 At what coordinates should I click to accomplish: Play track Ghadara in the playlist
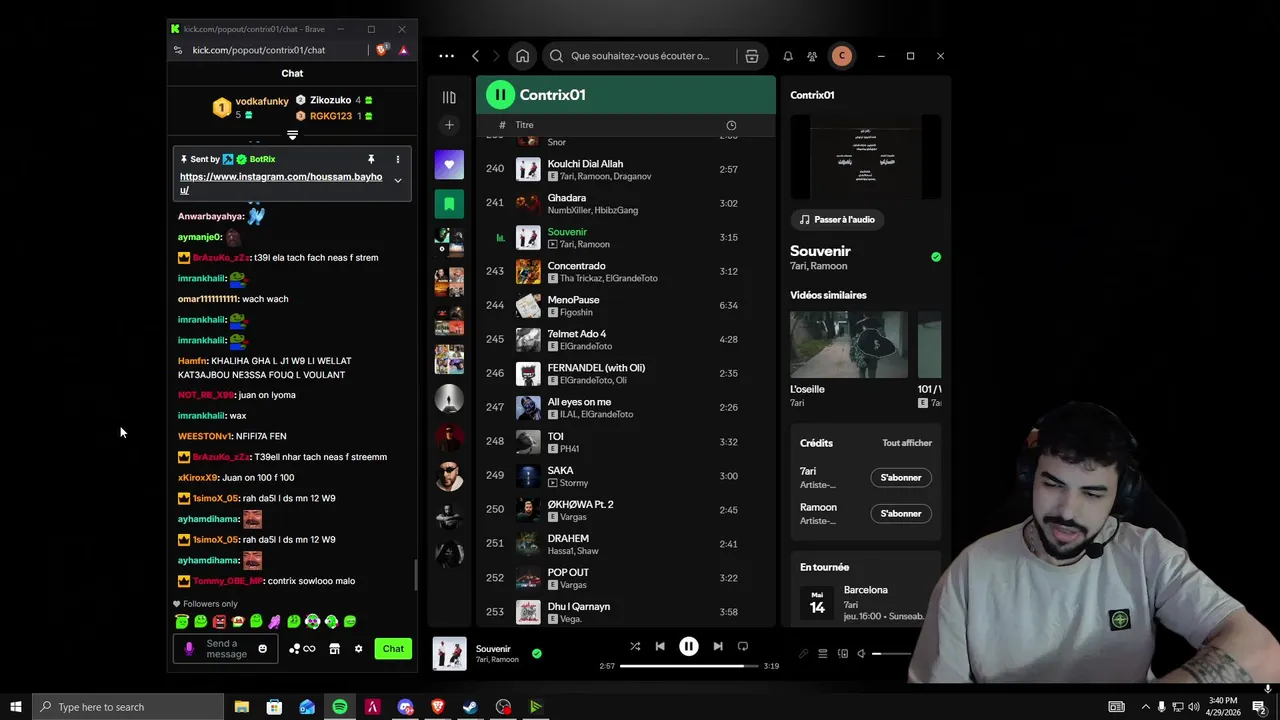click(625, 203)
